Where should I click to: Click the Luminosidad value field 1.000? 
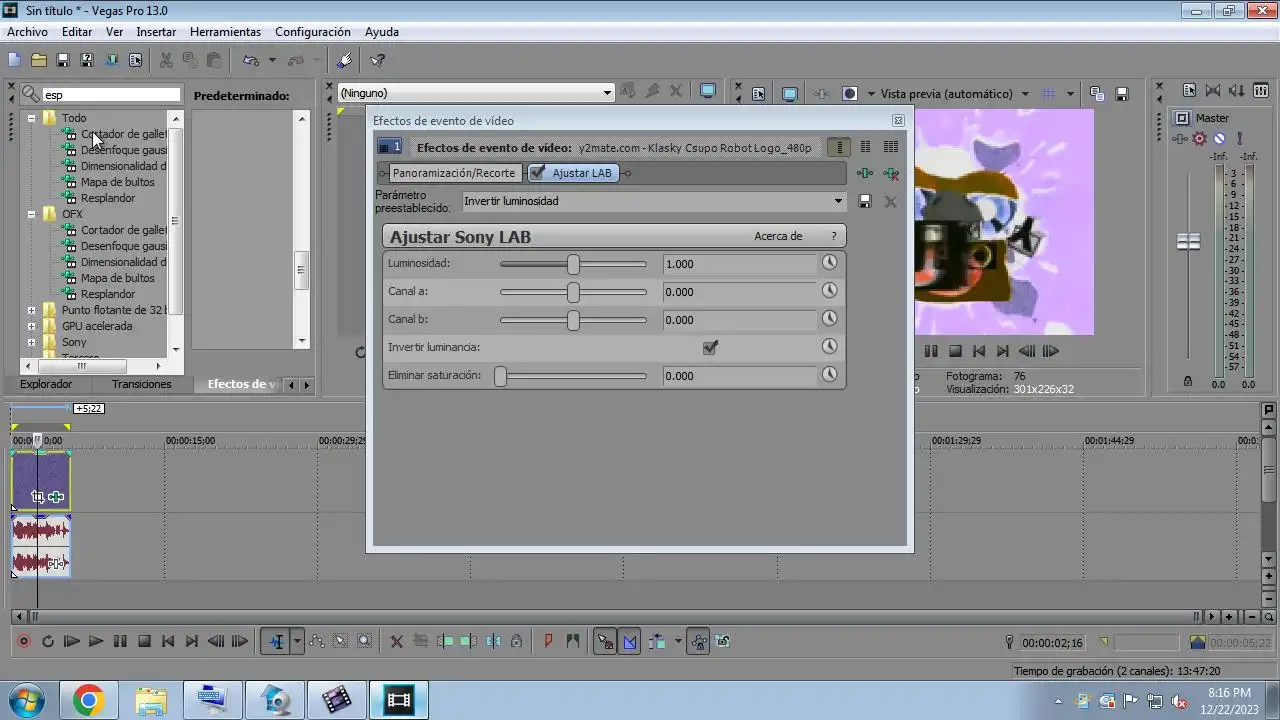coord(740,264)
